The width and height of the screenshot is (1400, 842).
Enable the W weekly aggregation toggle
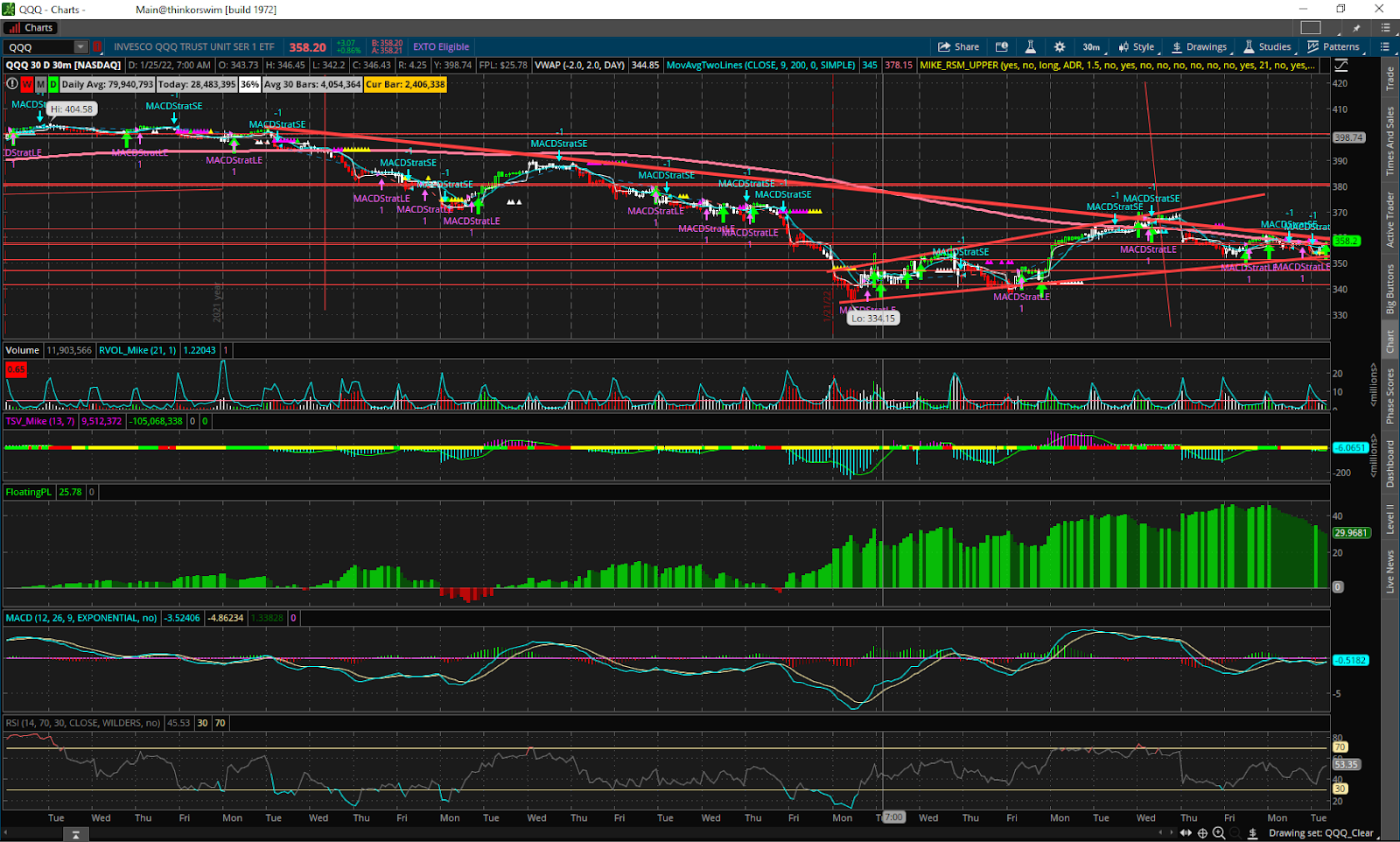[27, 84]
